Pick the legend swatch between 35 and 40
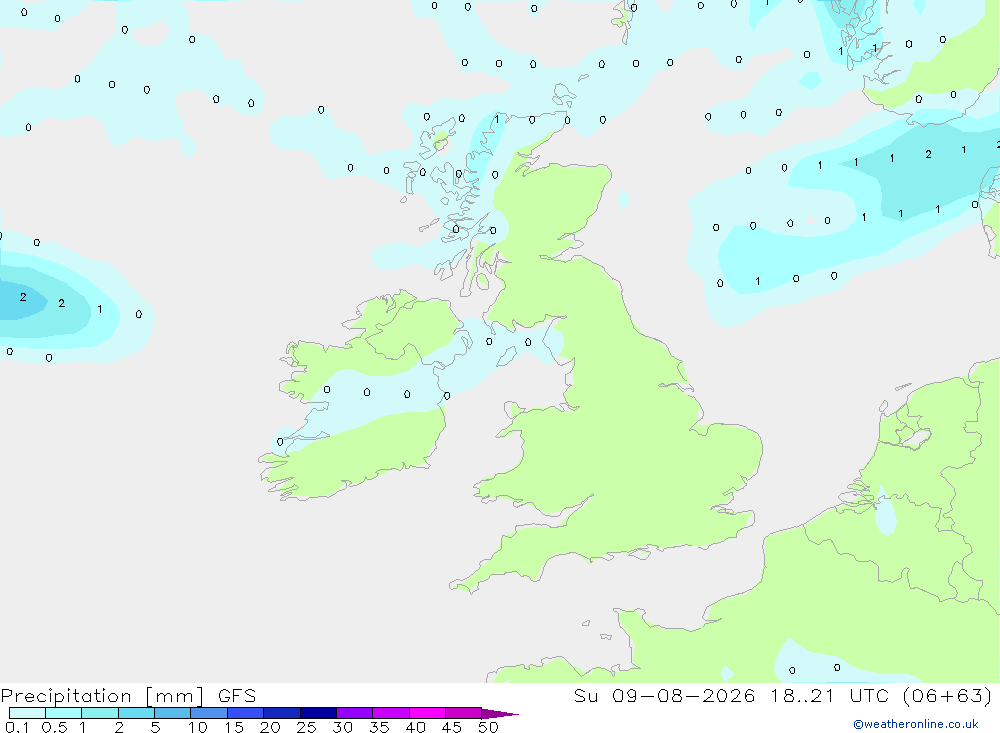1000x733 pixels. click(x=391, y=713)
